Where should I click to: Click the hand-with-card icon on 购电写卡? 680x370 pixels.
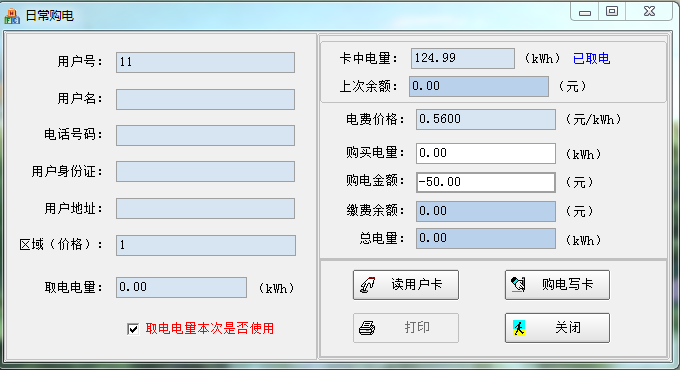coord(518,285)
